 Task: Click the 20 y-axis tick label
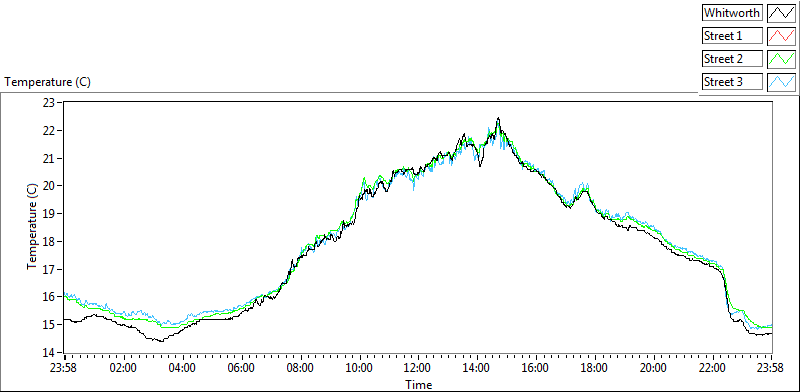pyautogui.click(x=48, y=186)
